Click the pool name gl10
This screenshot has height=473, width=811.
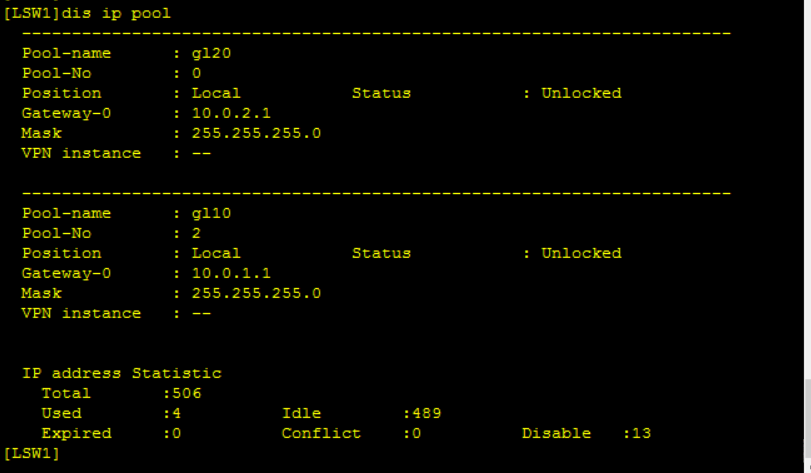point(211,213)
